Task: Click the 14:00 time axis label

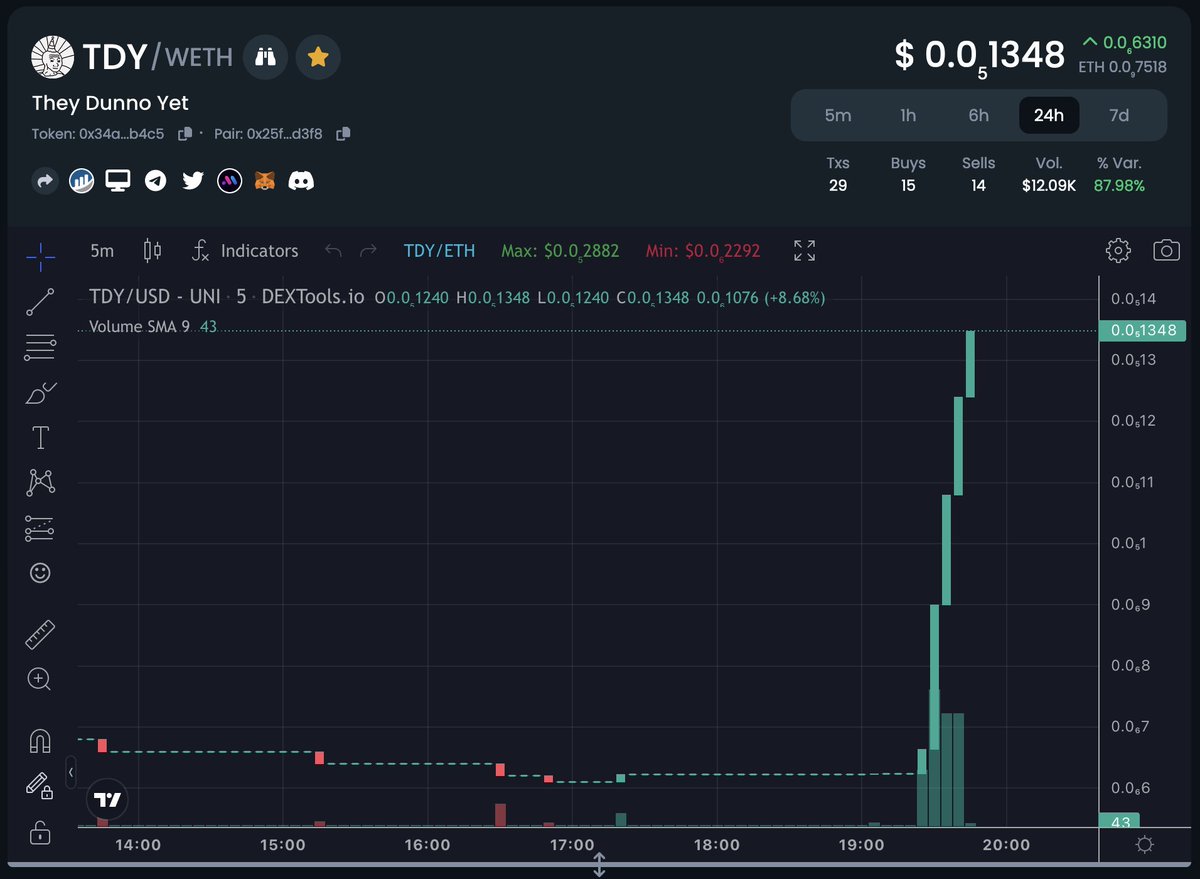Action: (x=138, y=845)
